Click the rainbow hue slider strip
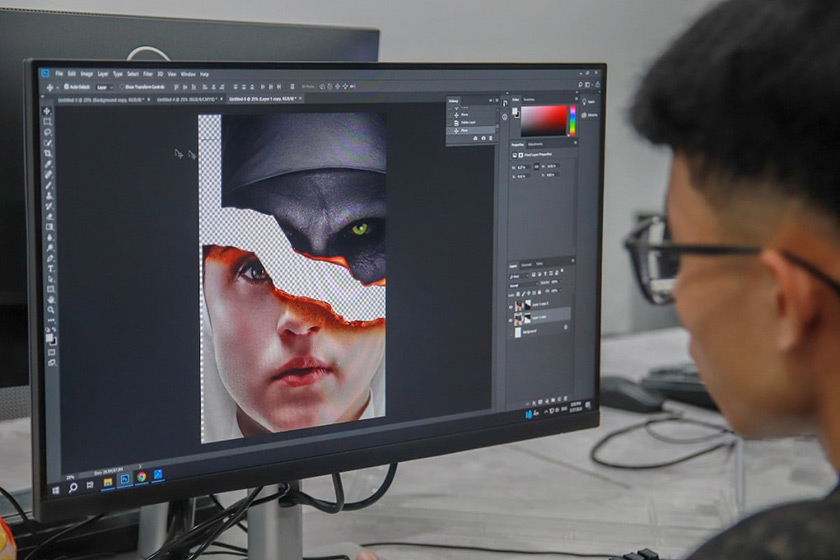The image size is (840, 560). tap(572, 121)
